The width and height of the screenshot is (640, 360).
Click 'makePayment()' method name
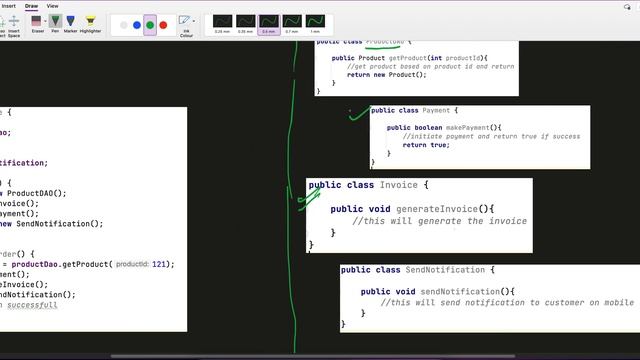[x=470, y=128]
